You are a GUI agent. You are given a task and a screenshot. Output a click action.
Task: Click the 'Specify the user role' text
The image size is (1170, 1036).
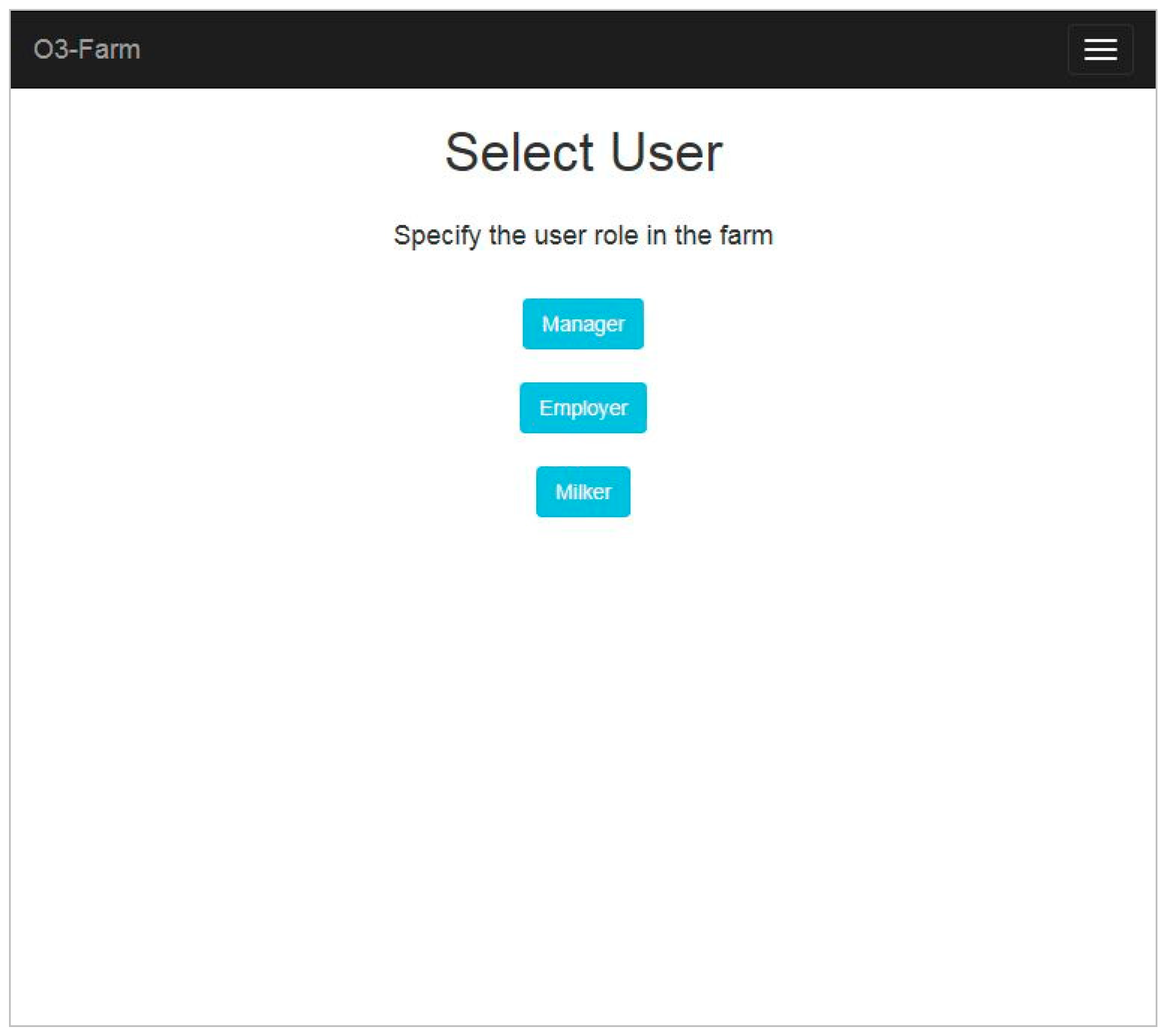pyautogui.click(x=583, y=235)
